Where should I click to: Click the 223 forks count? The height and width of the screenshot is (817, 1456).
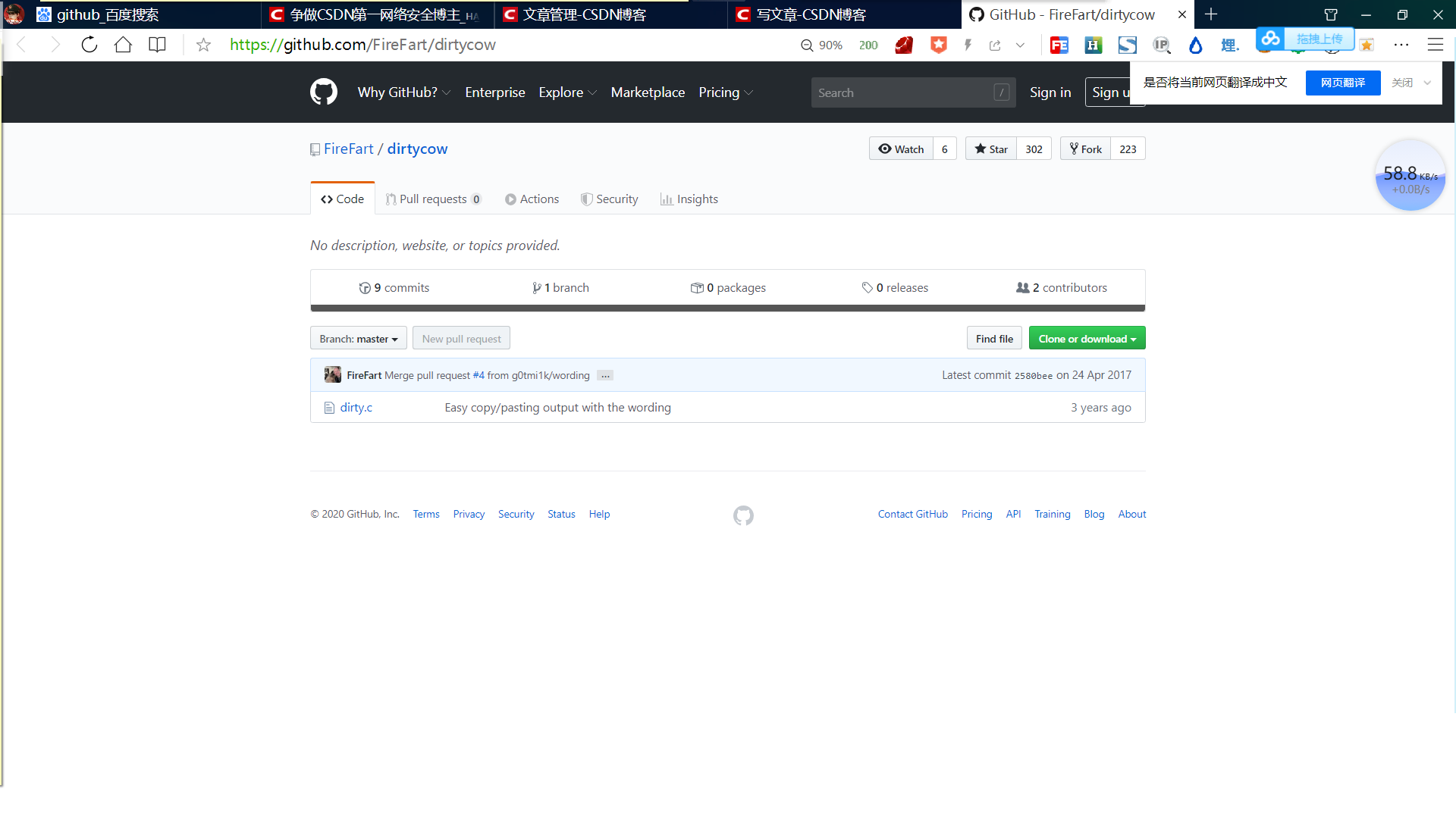pyautogui.click(x=1128, y=149)
